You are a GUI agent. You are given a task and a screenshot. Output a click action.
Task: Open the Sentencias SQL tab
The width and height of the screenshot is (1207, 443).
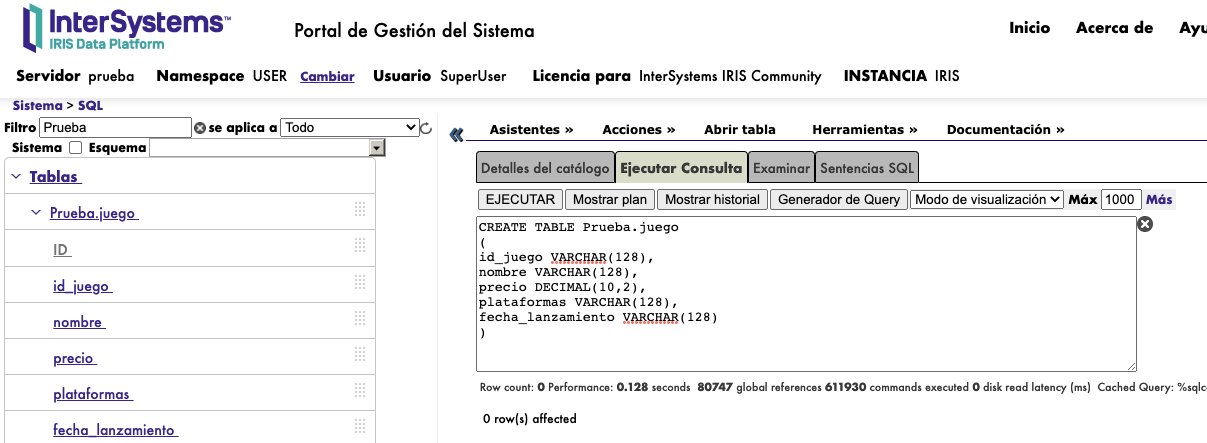coord(867,168)
